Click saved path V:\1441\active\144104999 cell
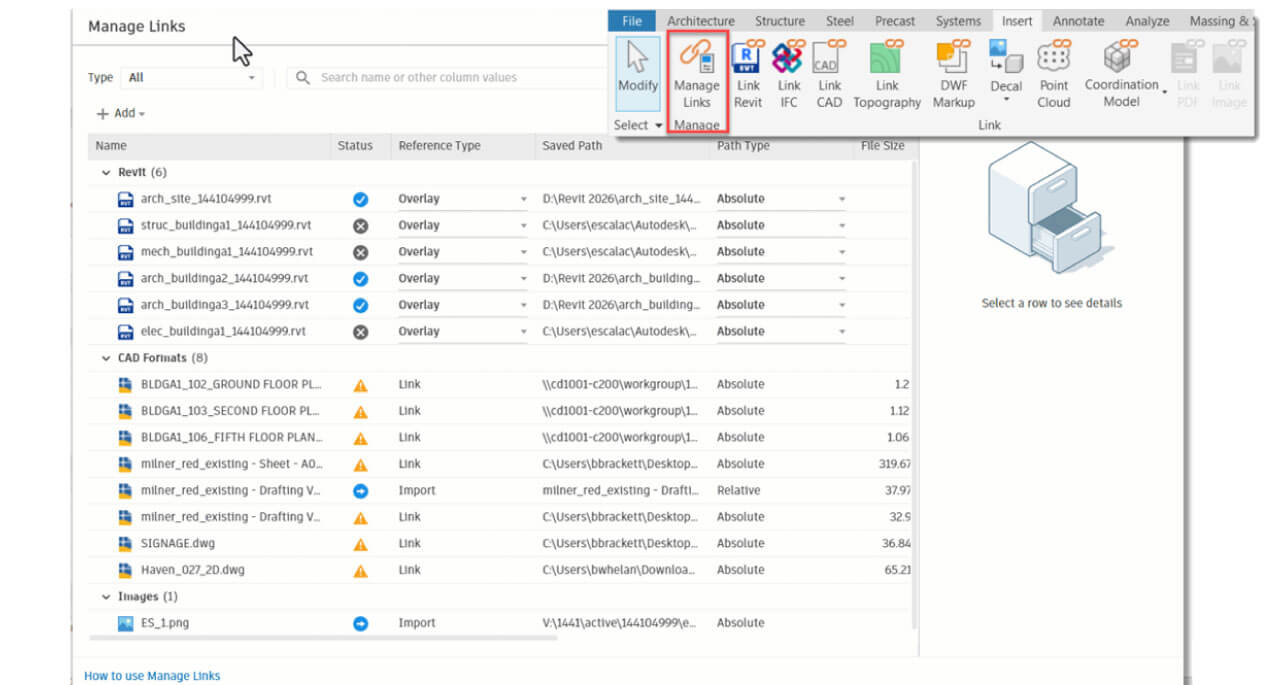Viewport: 1267px width, 685px height. 620,623
